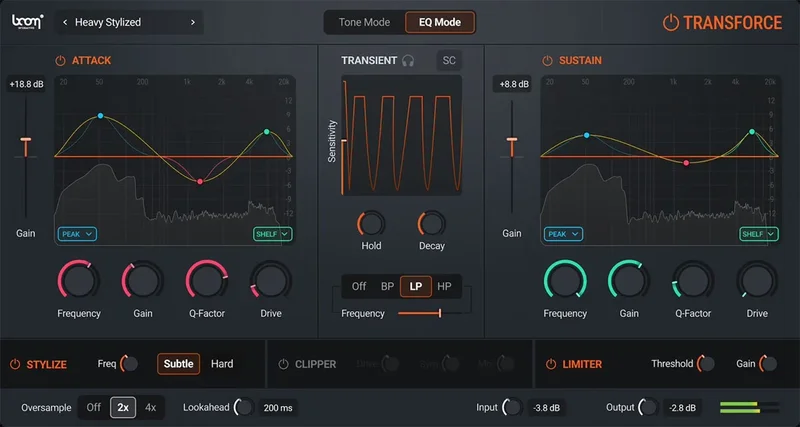
Task: Click the Transient Hold knob
Action: [x=371, y=223]
